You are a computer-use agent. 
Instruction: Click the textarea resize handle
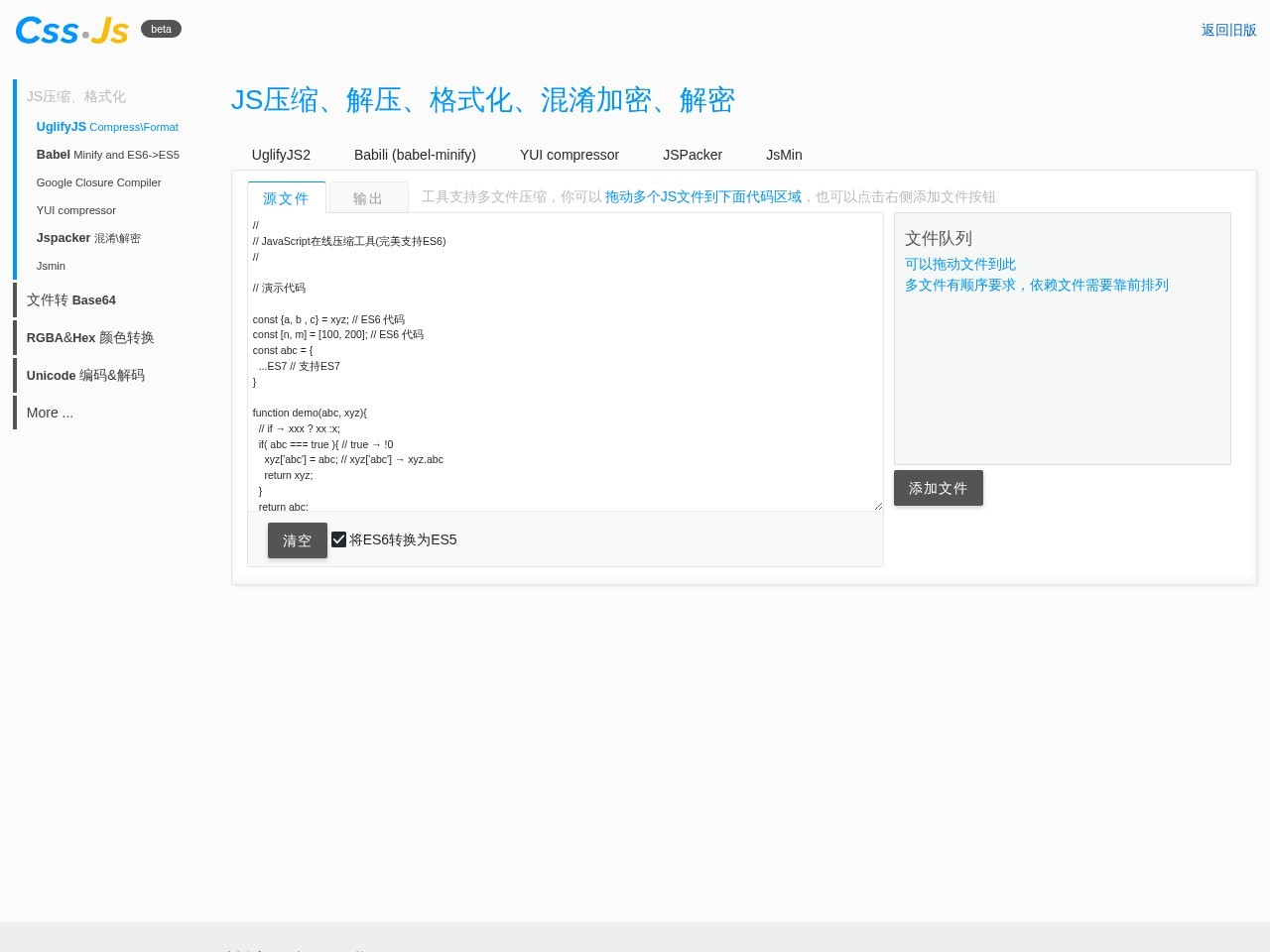[878, 506]
